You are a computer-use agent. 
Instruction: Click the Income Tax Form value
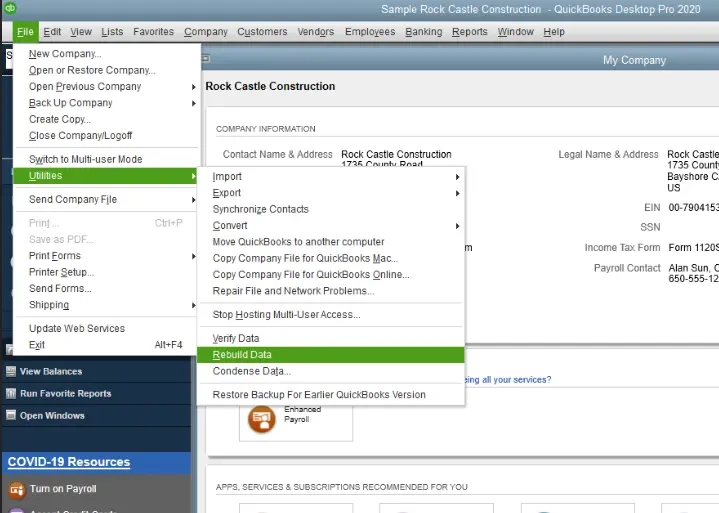693,248
